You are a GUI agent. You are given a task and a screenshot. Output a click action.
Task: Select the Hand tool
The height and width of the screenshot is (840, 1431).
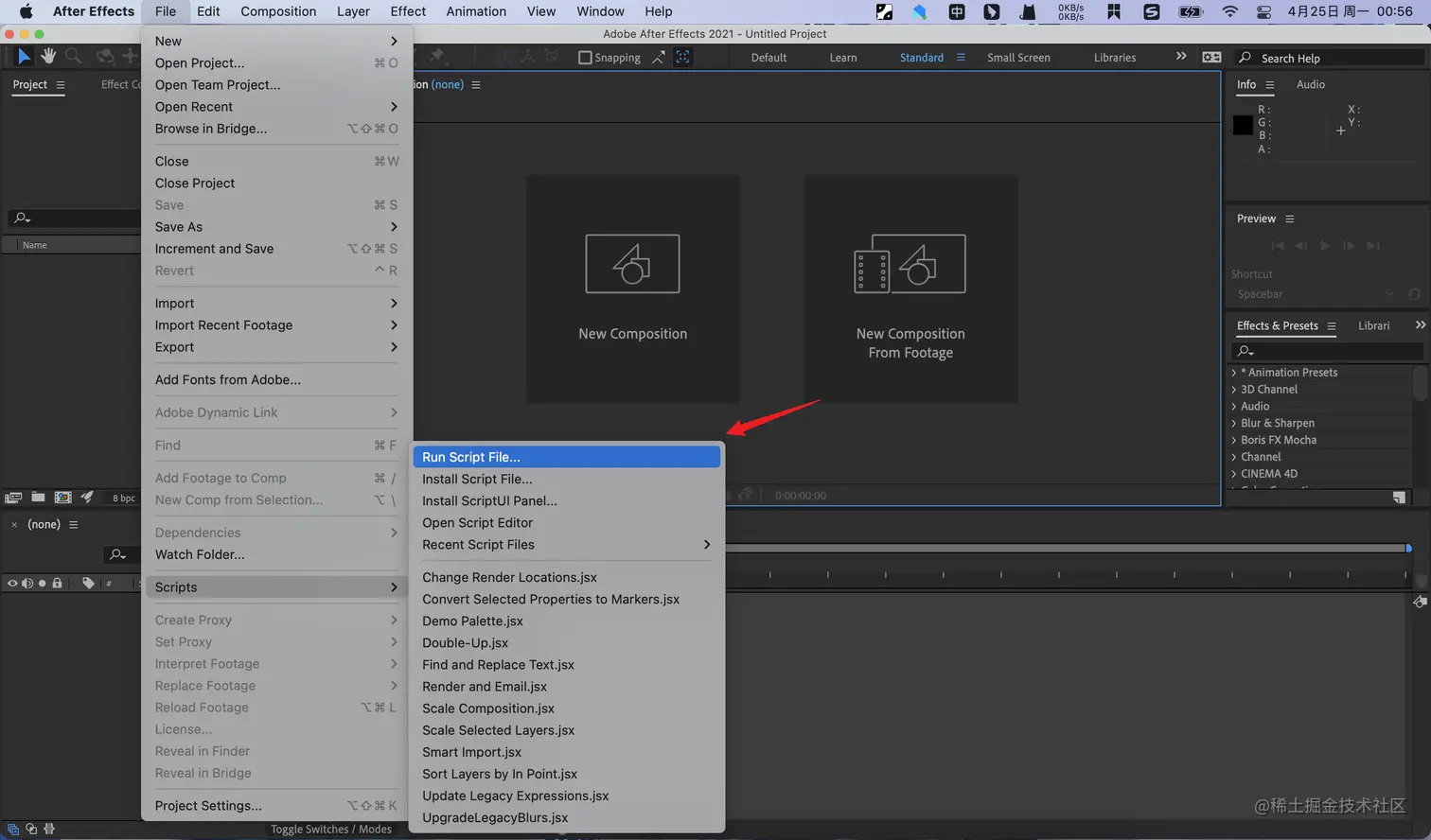(48, 57)
